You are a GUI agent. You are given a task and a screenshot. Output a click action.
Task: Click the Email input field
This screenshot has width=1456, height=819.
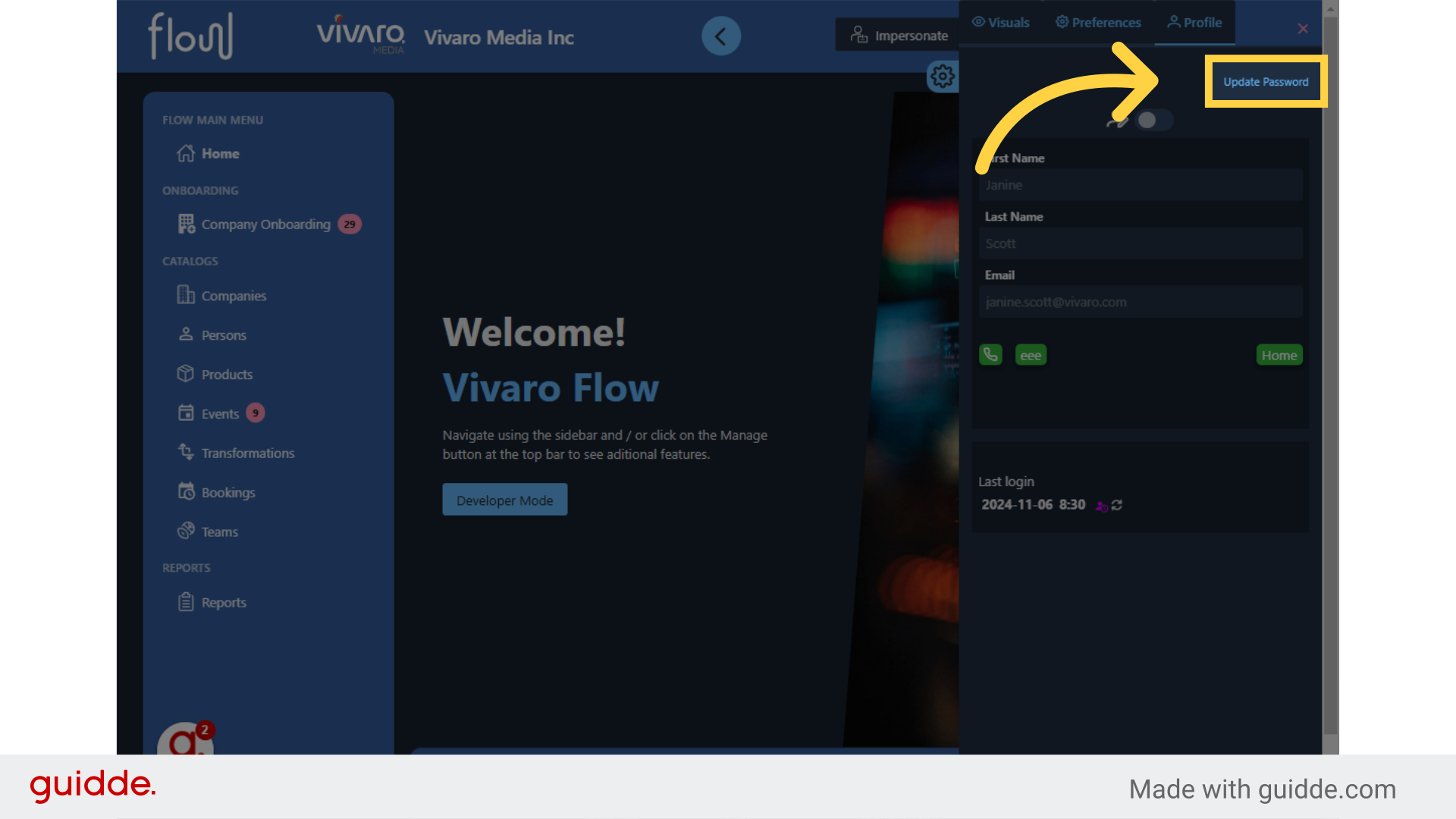point(1140,303)
